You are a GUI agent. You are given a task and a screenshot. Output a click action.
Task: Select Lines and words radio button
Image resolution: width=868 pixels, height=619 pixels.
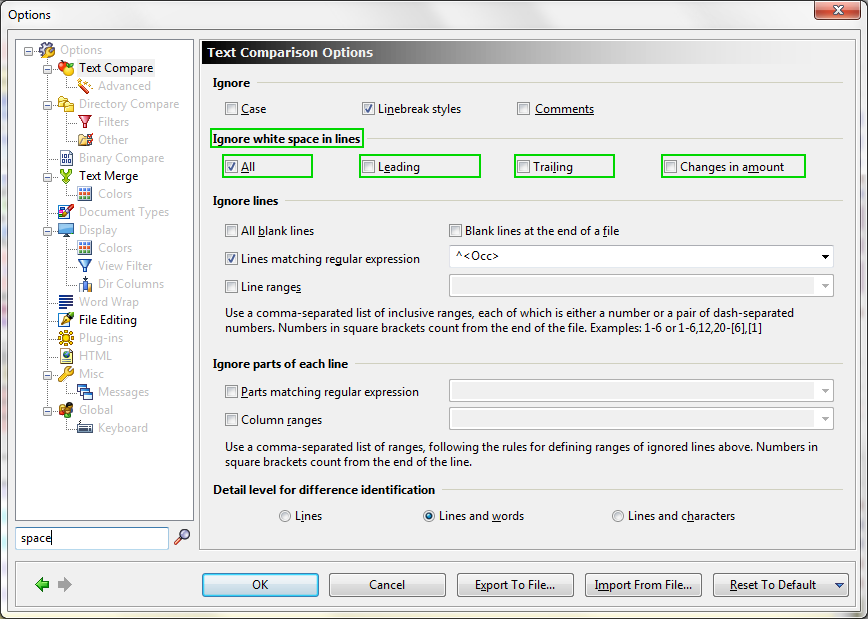(x=428, y=516)
